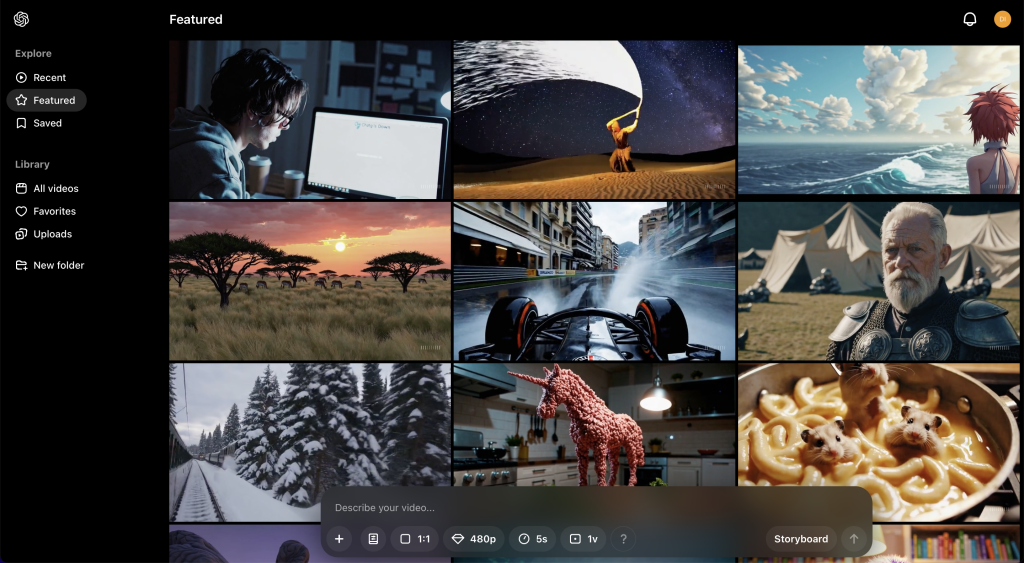This screenshot has width=1024, height=563.
Task: Open the user profile avatar
Action: point(1002,19)
